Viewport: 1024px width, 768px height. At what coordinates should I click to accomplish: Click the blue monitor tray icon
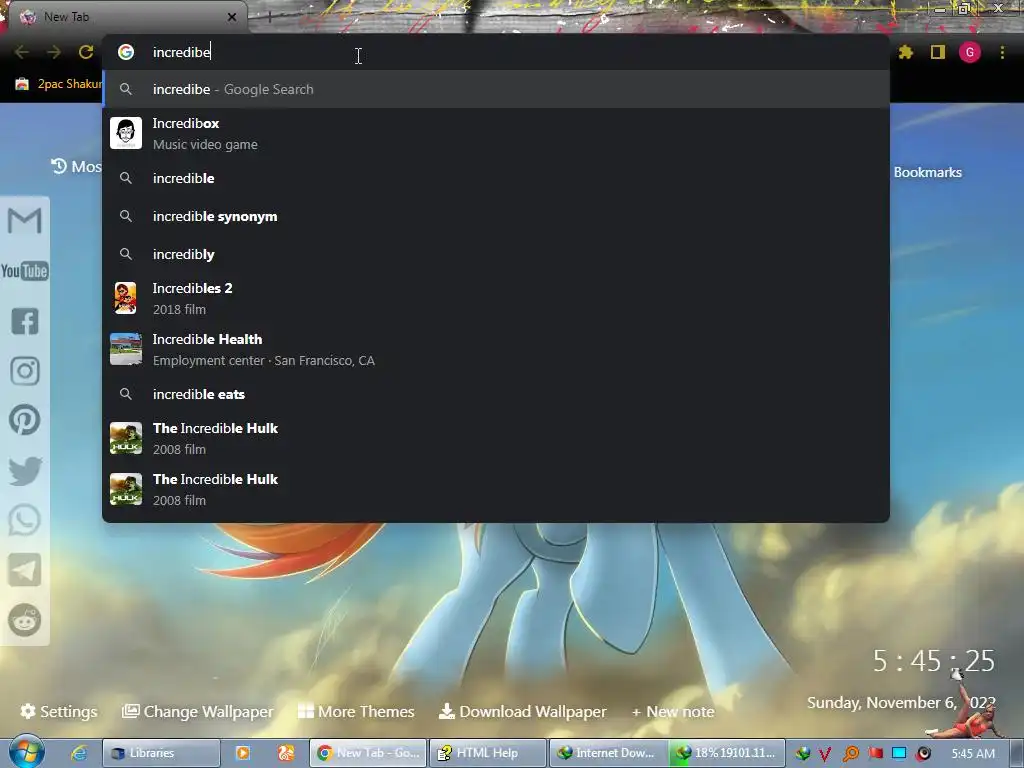(x=899, y=754)
